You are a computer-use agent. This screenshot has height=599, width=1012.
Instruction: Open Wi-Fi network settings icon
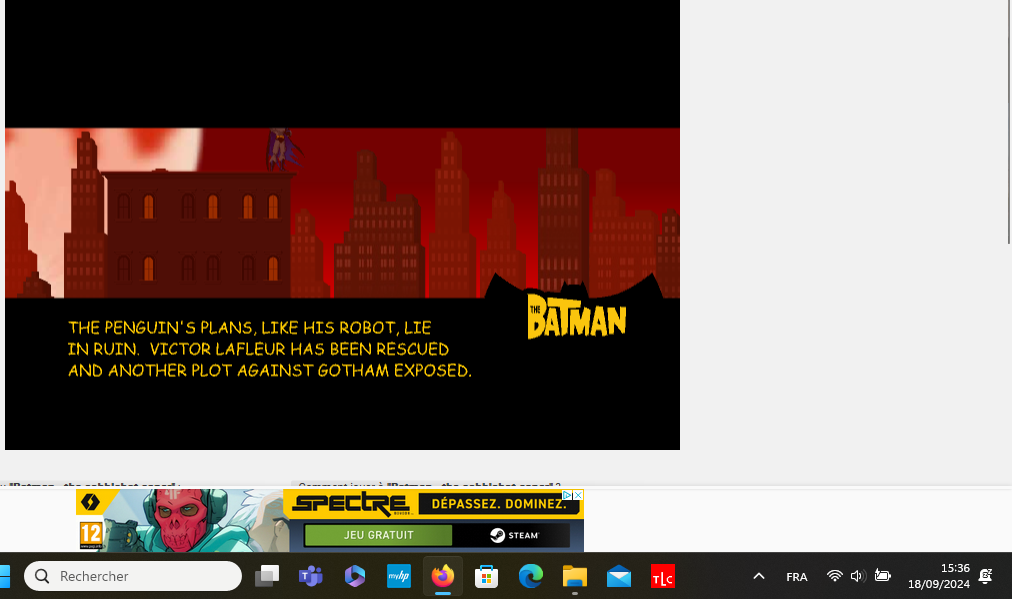point(834,577)
